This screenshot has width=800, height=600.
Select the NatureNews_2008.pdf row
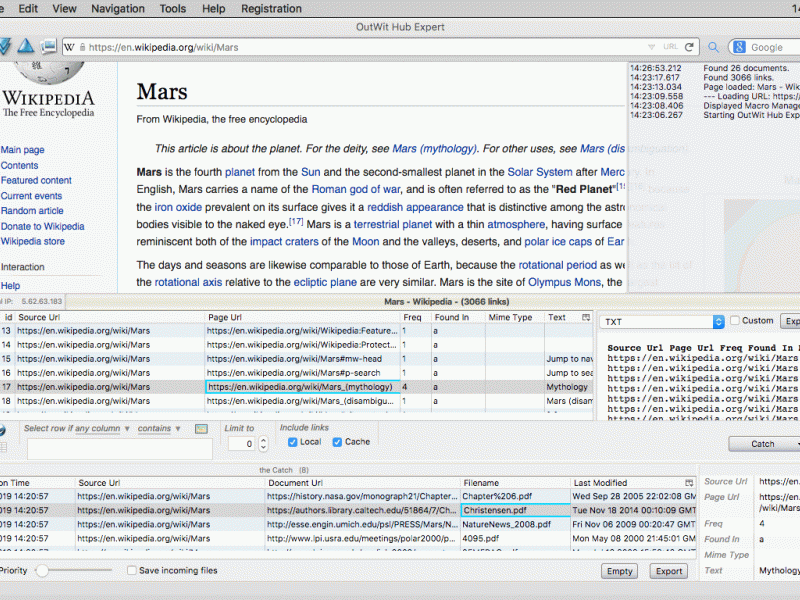(x=347, y=524)
